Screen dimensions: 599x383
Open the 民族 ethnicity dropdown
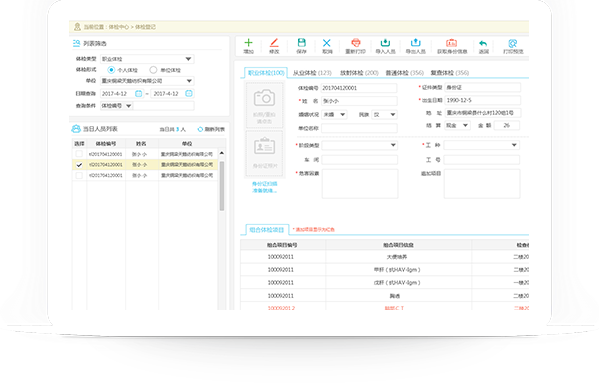tap(385, 115)
